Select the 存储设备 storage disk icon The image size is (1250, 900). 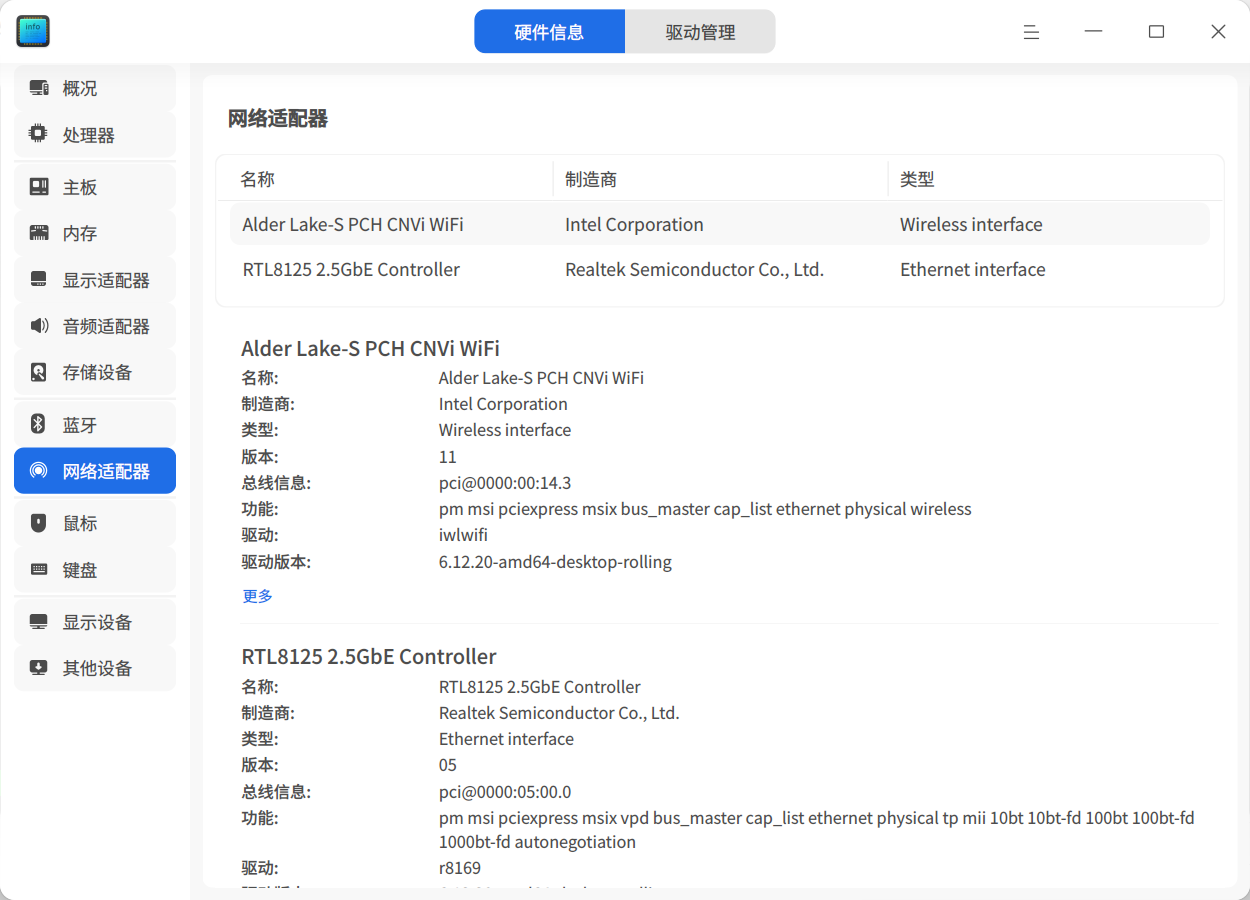[x=39, y=372]
